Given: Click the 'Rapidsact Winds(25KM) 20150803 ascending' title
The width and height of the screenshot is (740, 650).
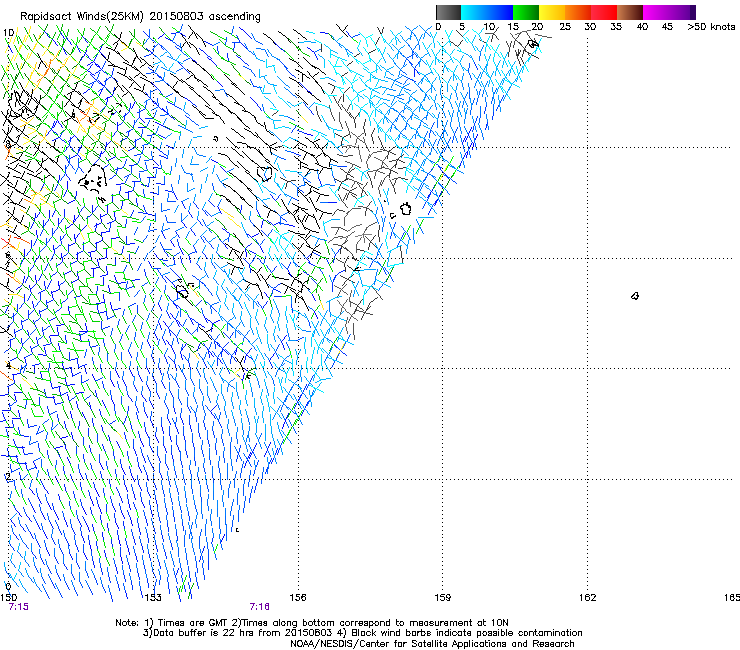Looking at the screenshot, I should click(x=140, y=16).
